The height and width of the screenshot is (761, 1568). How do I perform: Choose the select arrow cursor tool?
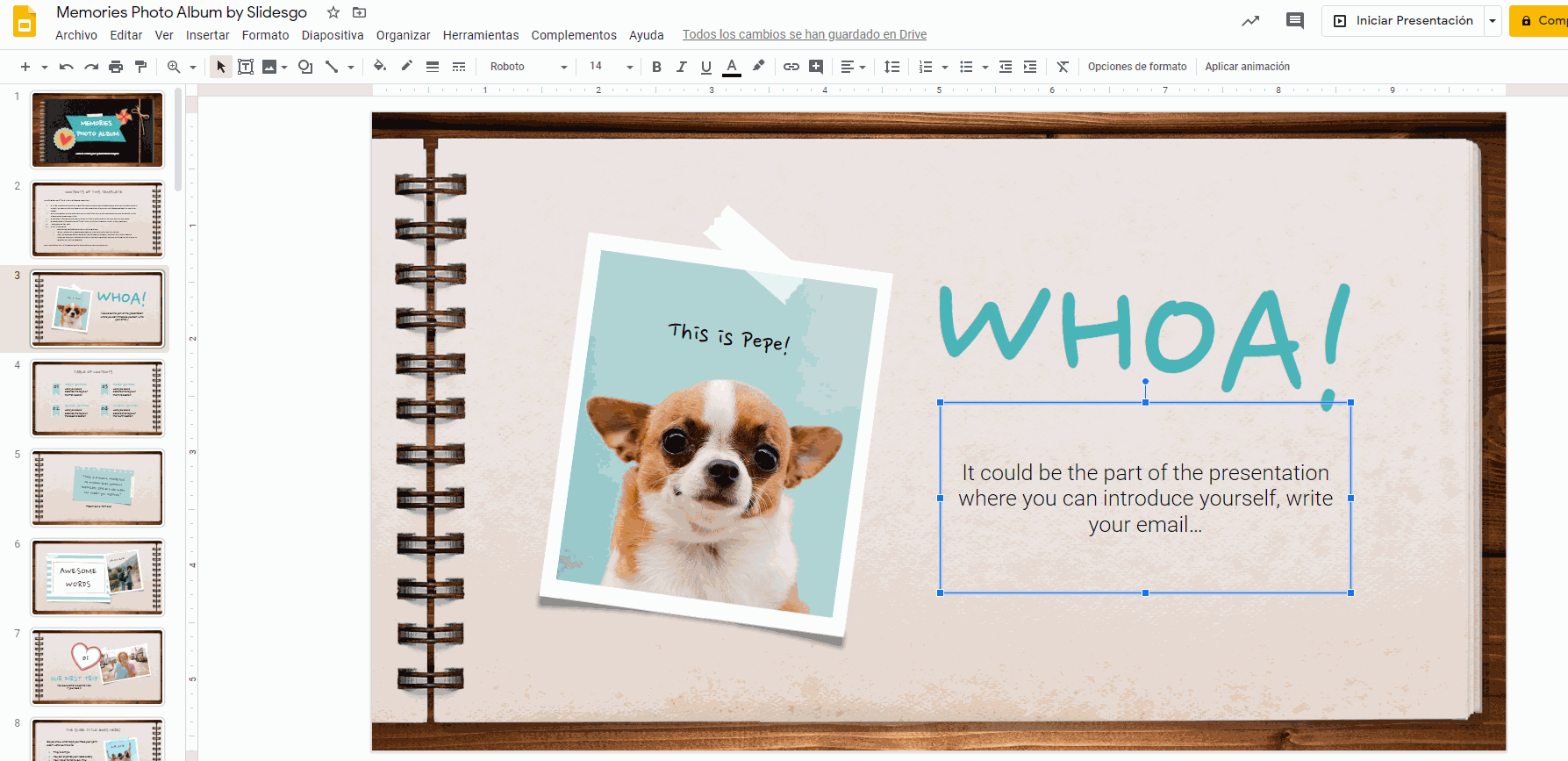(x=221, y=67)
